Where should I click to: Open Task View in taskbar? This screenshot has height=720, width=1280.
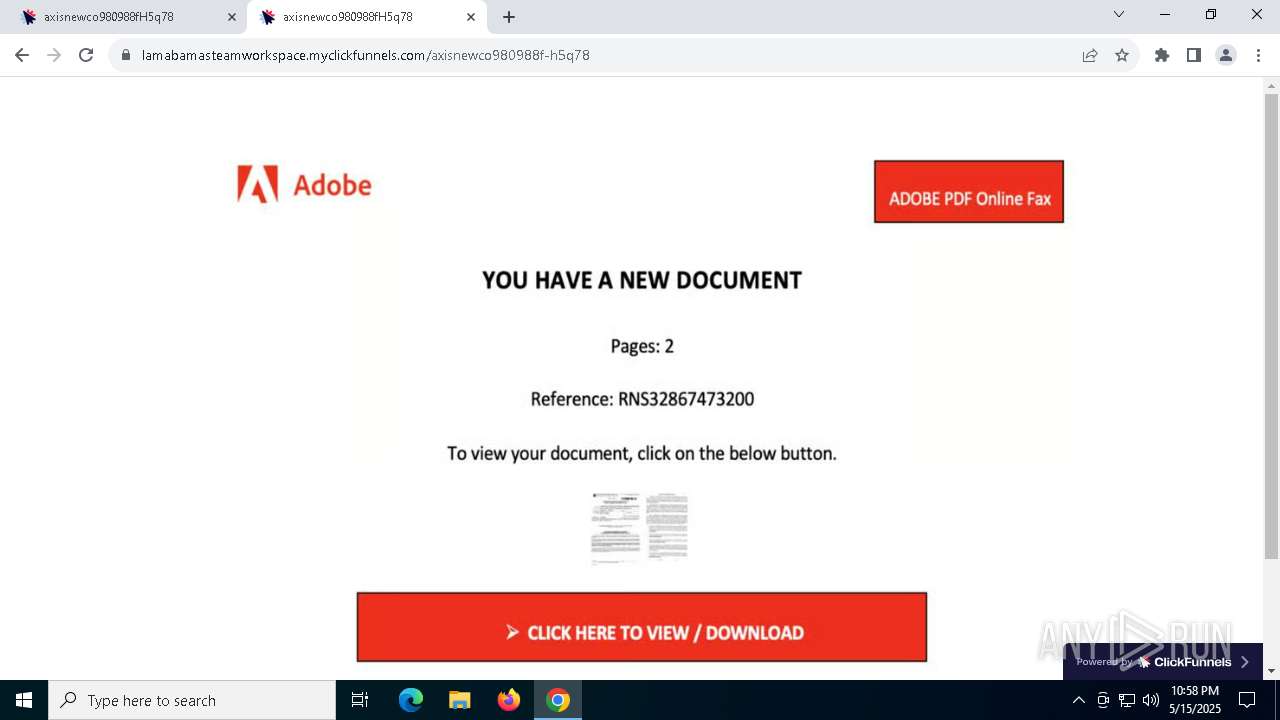point(360,700)
